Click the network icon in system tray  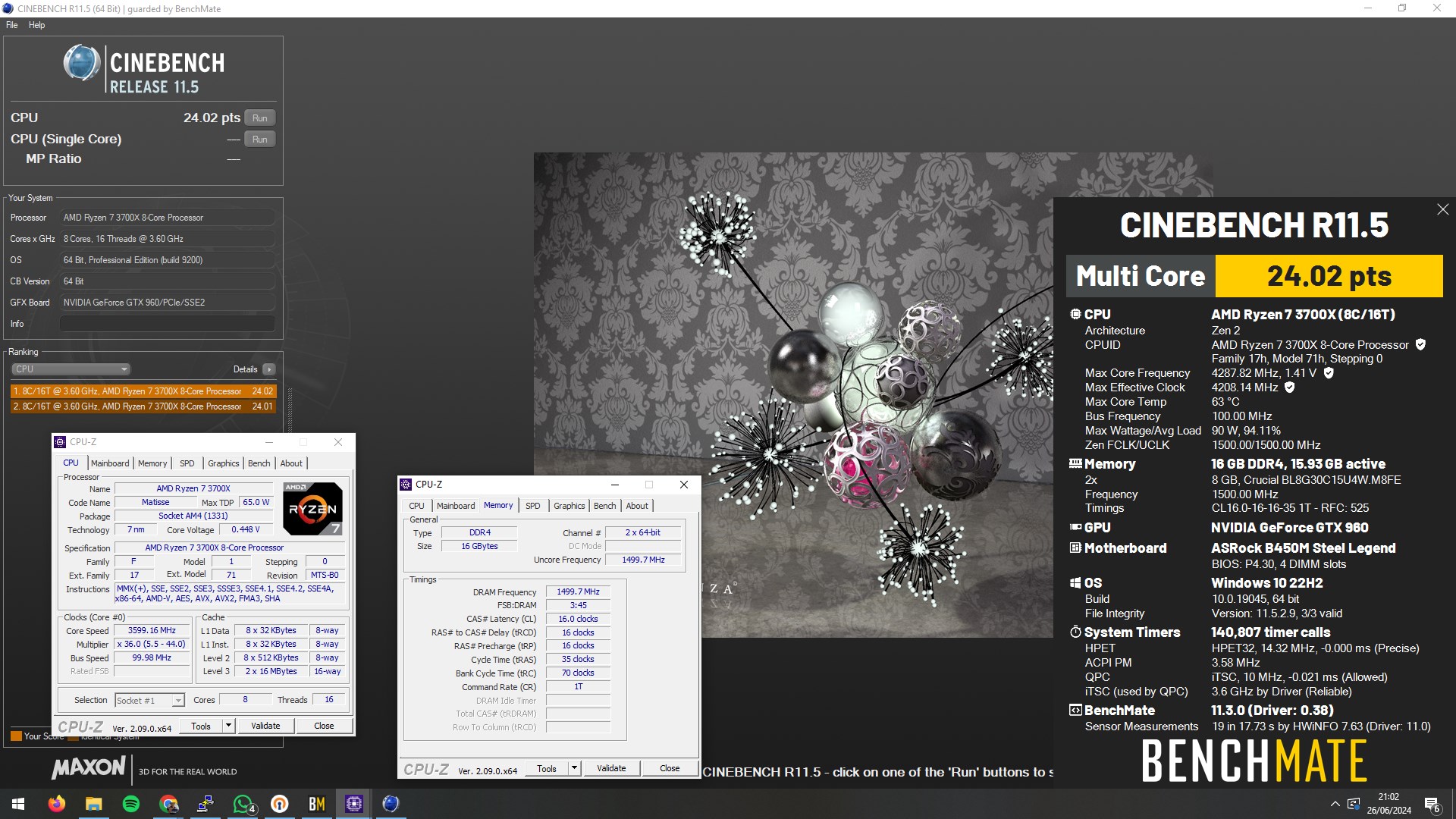[1354, 804]
